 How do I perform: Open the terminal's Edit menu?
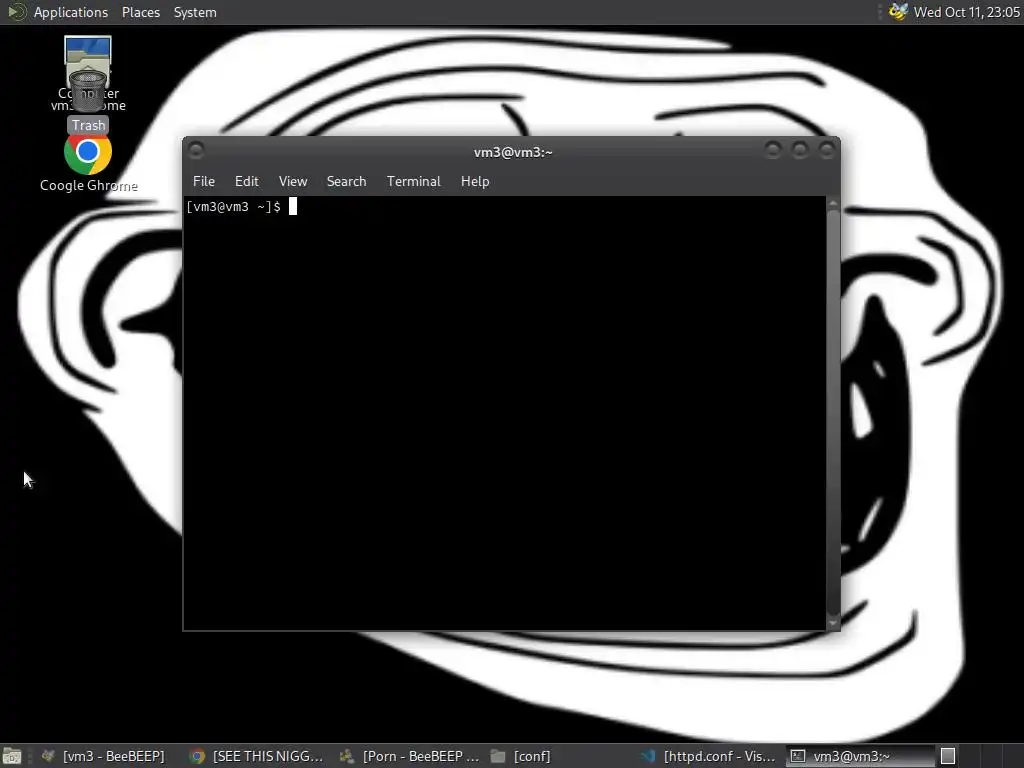pyautogui.click(x=247, y=182)
